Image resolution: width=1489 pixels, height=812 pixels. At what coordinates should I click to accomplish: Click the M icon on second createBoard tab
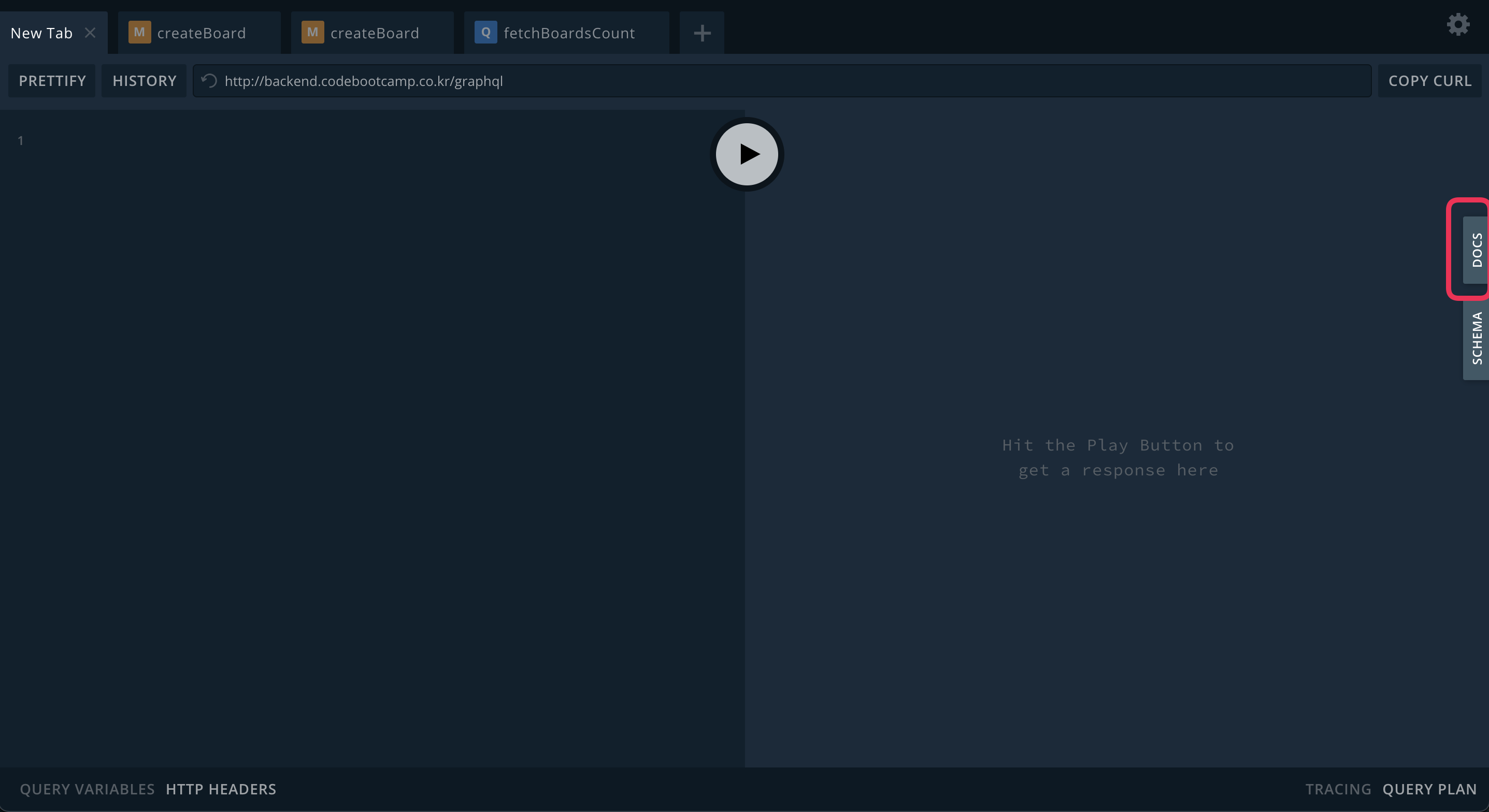(x=313, y=32)
